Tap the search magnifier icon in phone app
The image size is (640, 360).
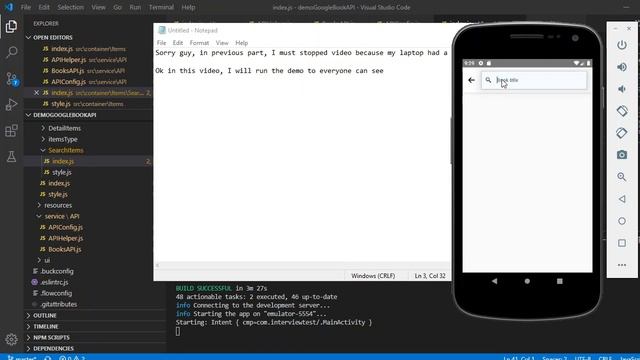(x=488, y=80)
